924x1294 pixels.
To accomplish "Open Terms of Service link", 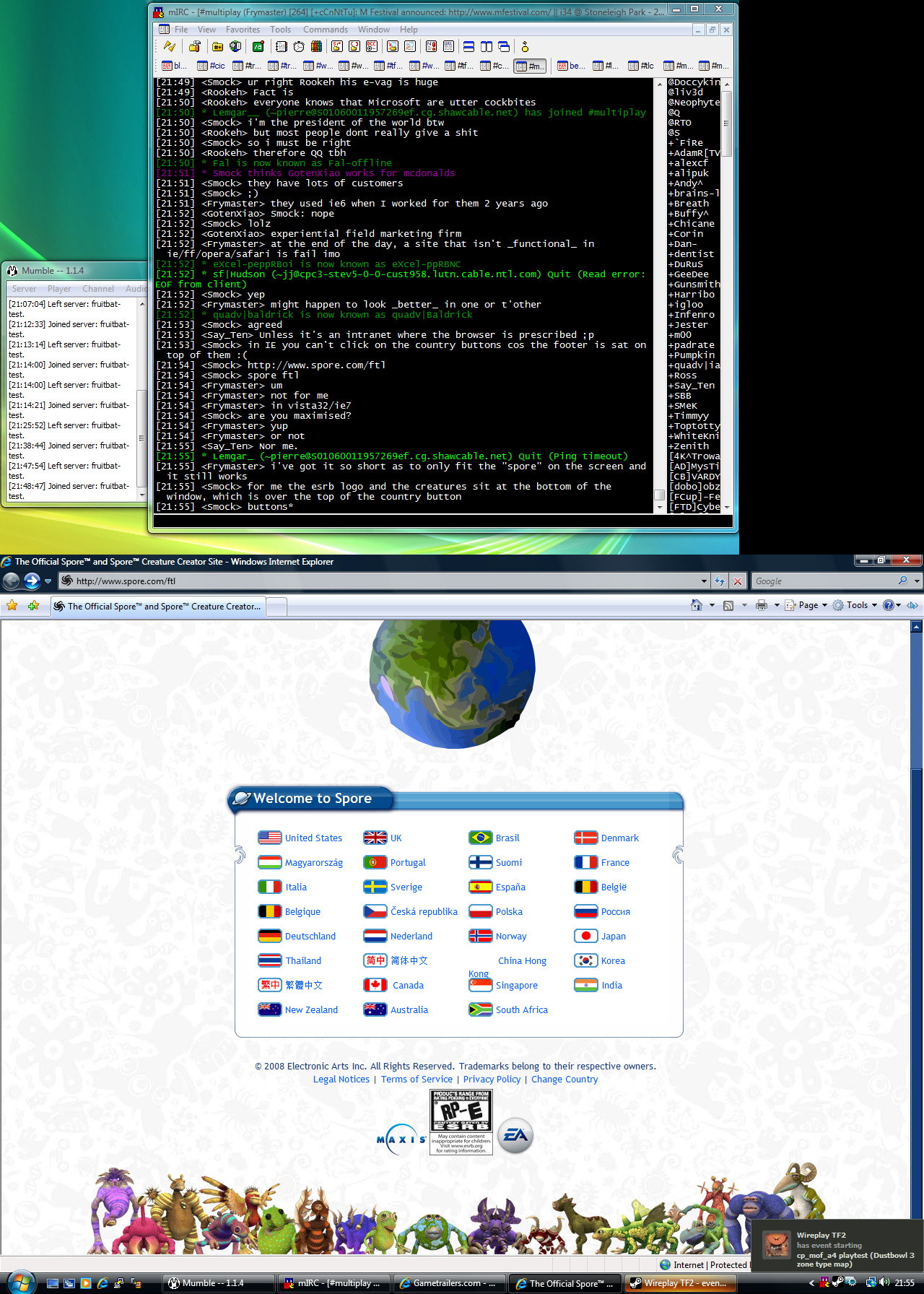I will [x=417, y=1079].
